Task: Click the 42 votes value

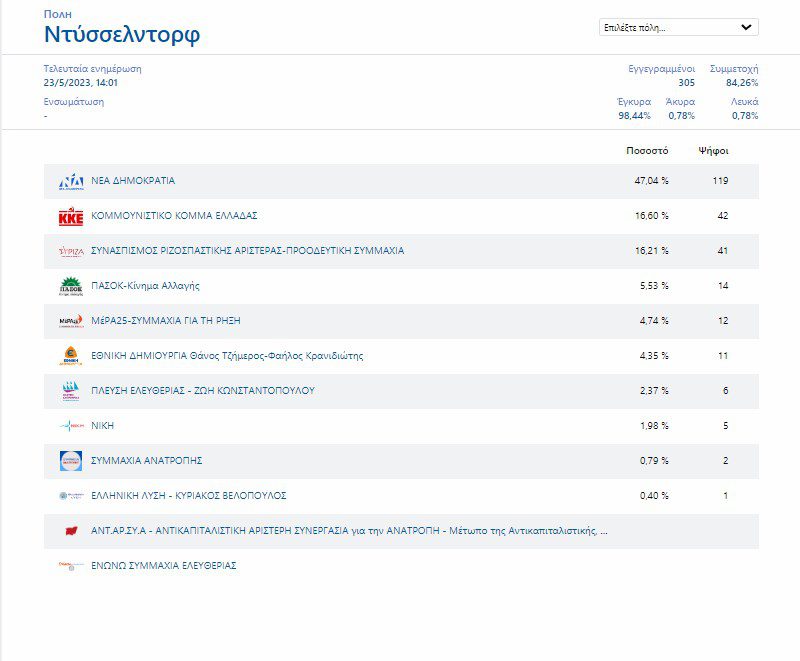Action: point(723,216)
